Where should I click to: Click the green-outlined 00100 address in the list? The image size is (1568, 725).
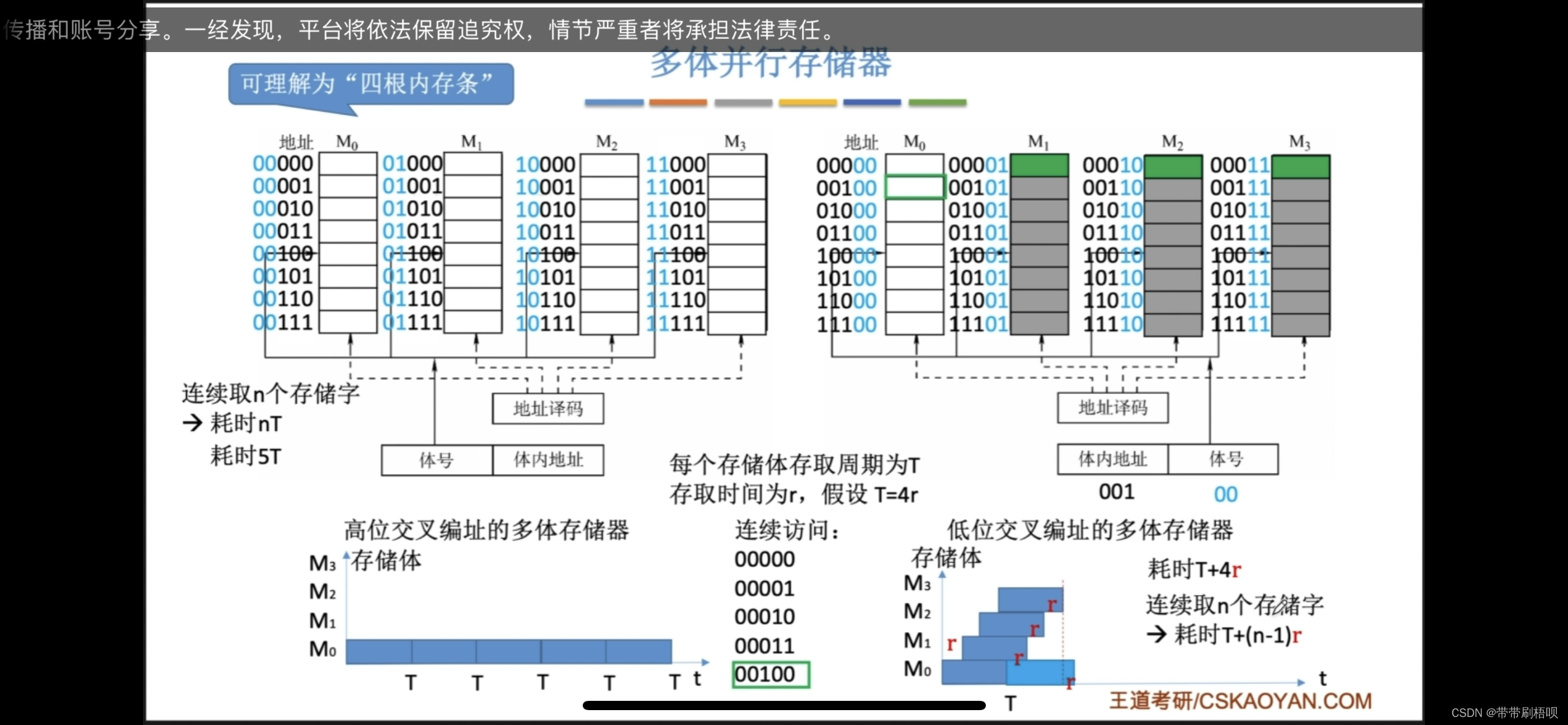pos(770,674)
